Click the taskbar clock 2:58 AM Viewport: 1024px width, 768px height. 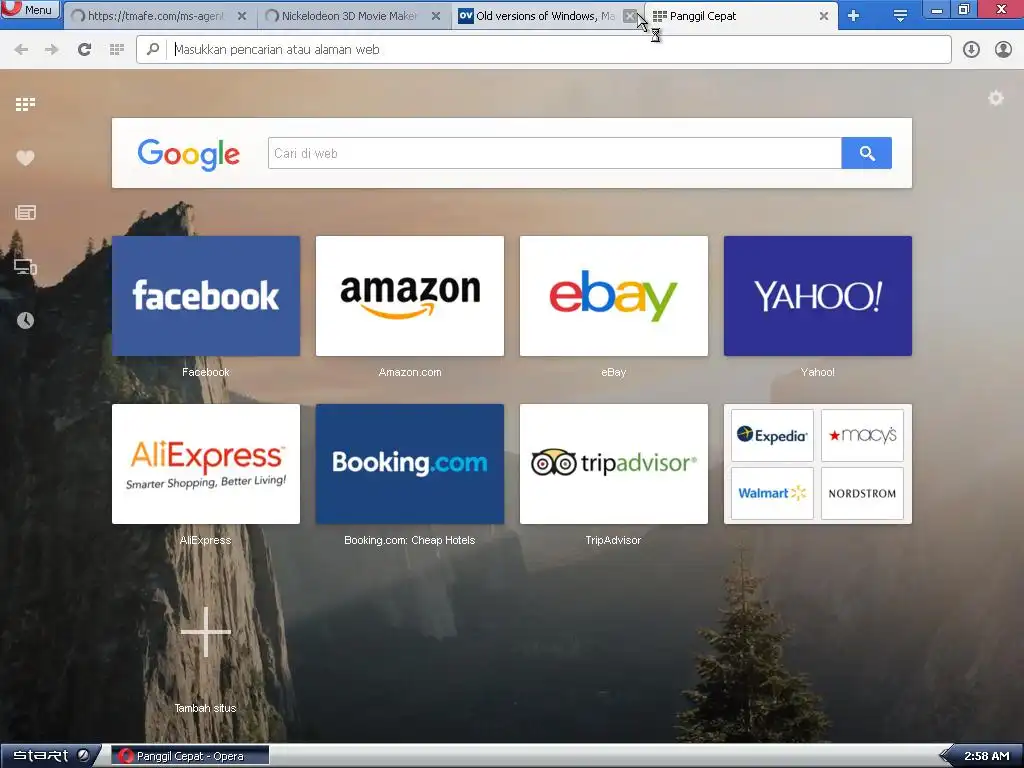click(x=987, y=756)
